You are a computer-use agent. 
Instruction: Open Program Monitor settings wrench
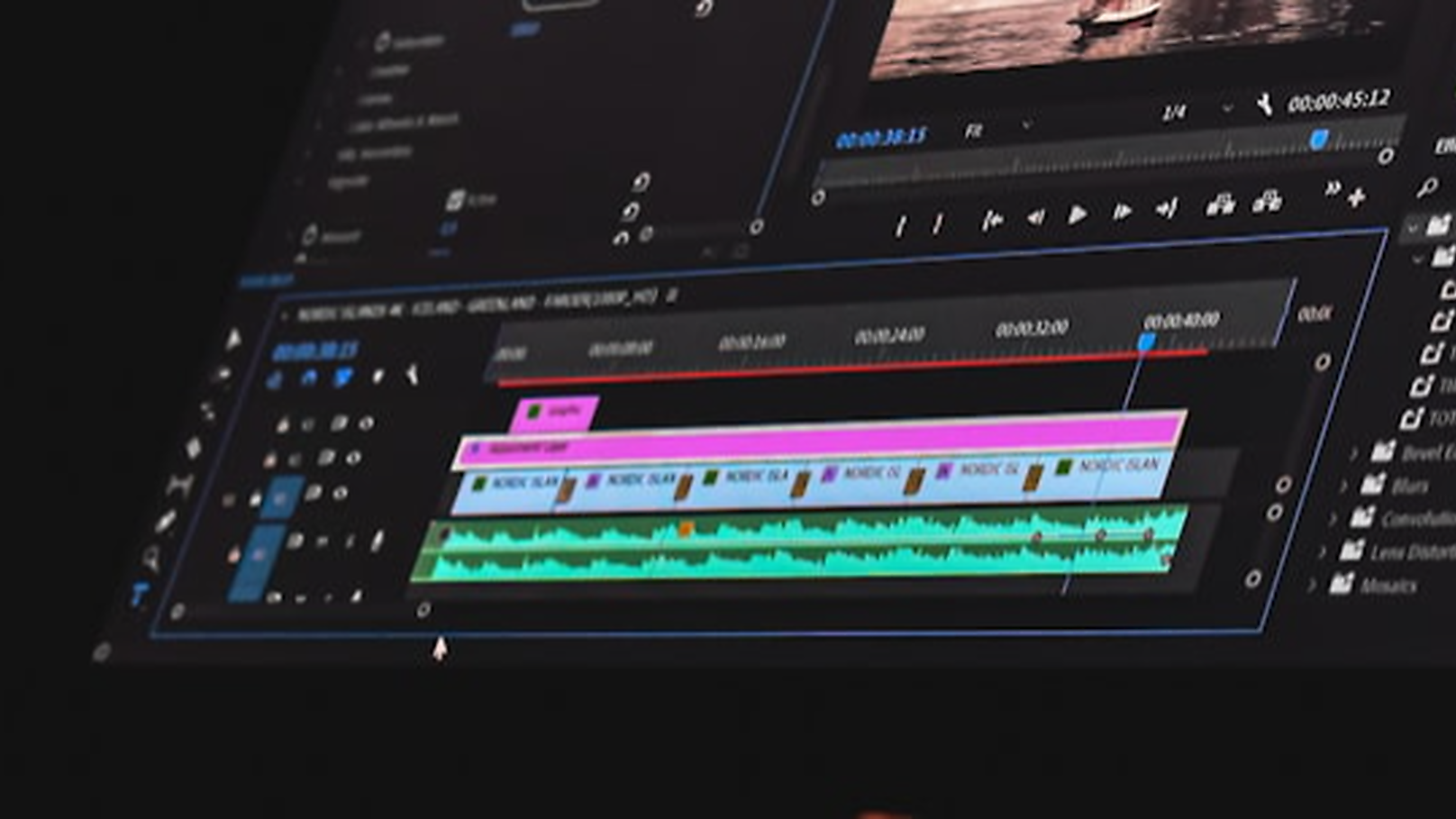tap(1265, 105)
